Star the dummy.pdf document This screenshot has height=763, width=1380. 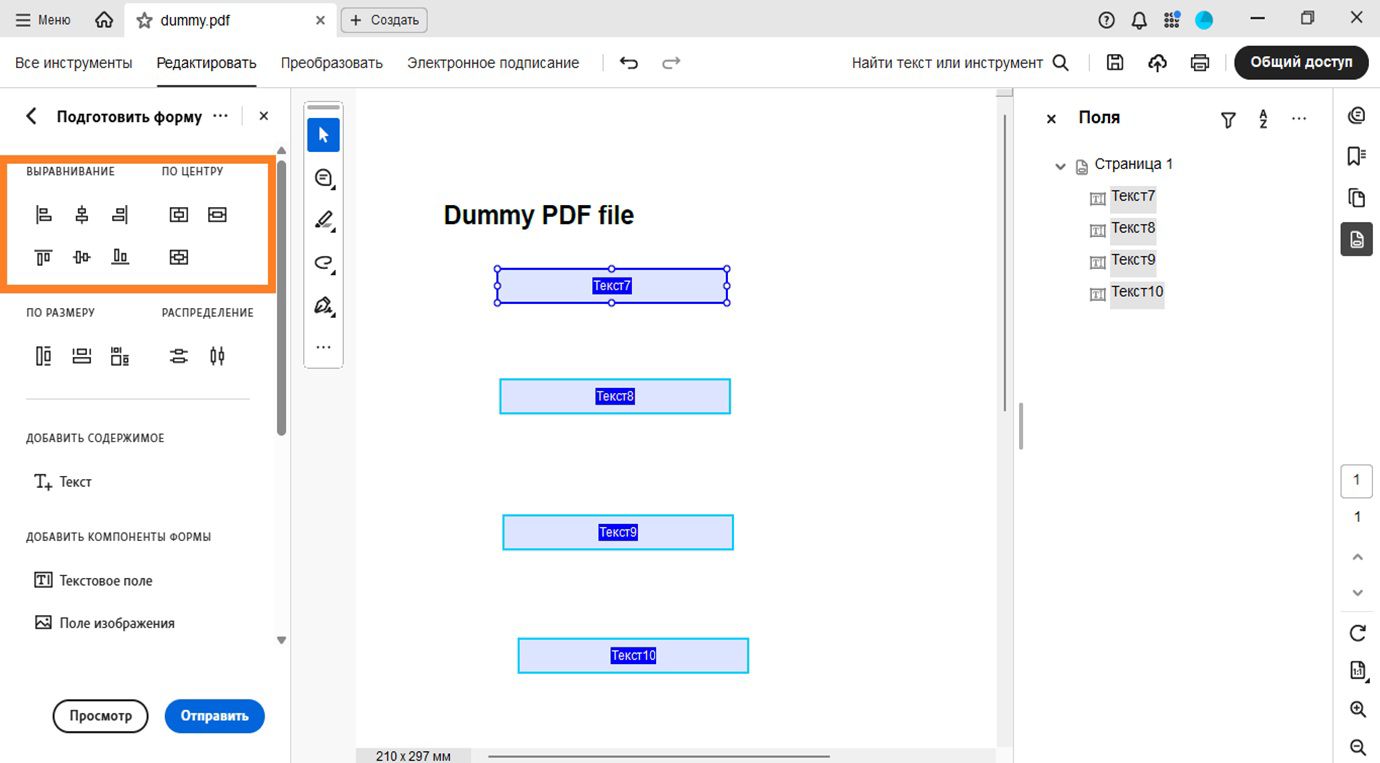[144, 20]
